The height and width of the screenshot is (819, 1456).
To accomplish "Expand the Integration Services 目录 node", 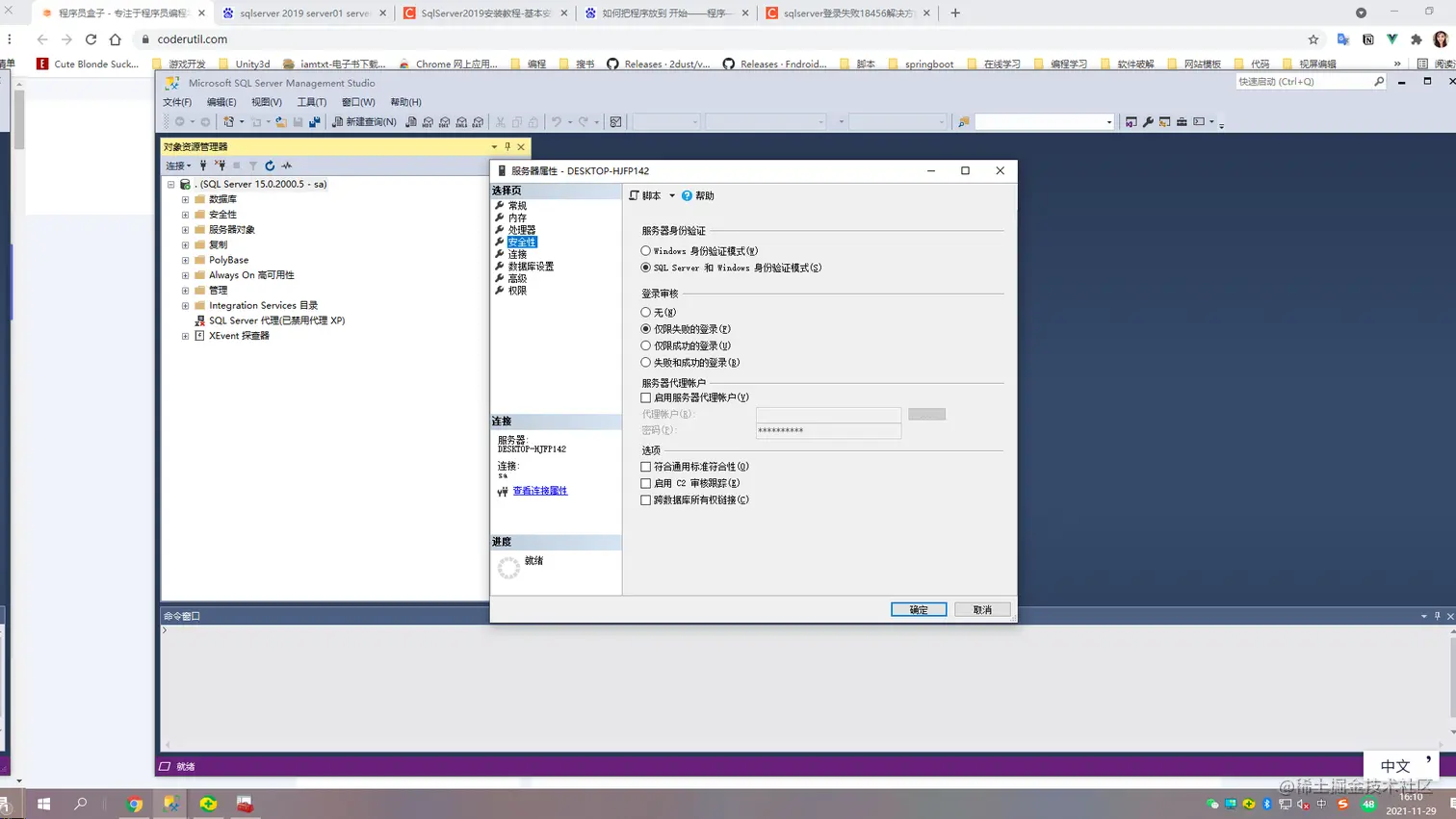I will (186, 306).
